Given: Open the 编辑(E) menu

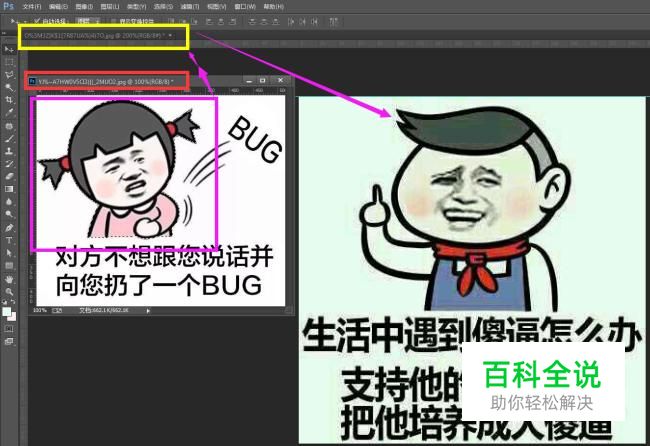Looking at the screenshot, I should [x=58, y=7].
